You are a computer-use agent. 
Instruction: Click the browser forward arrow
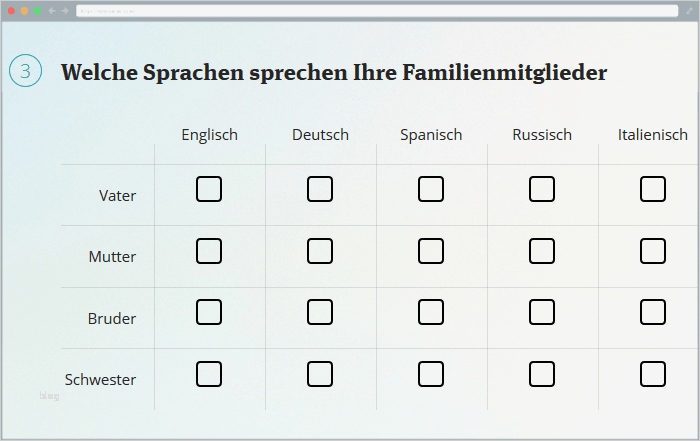65,10
